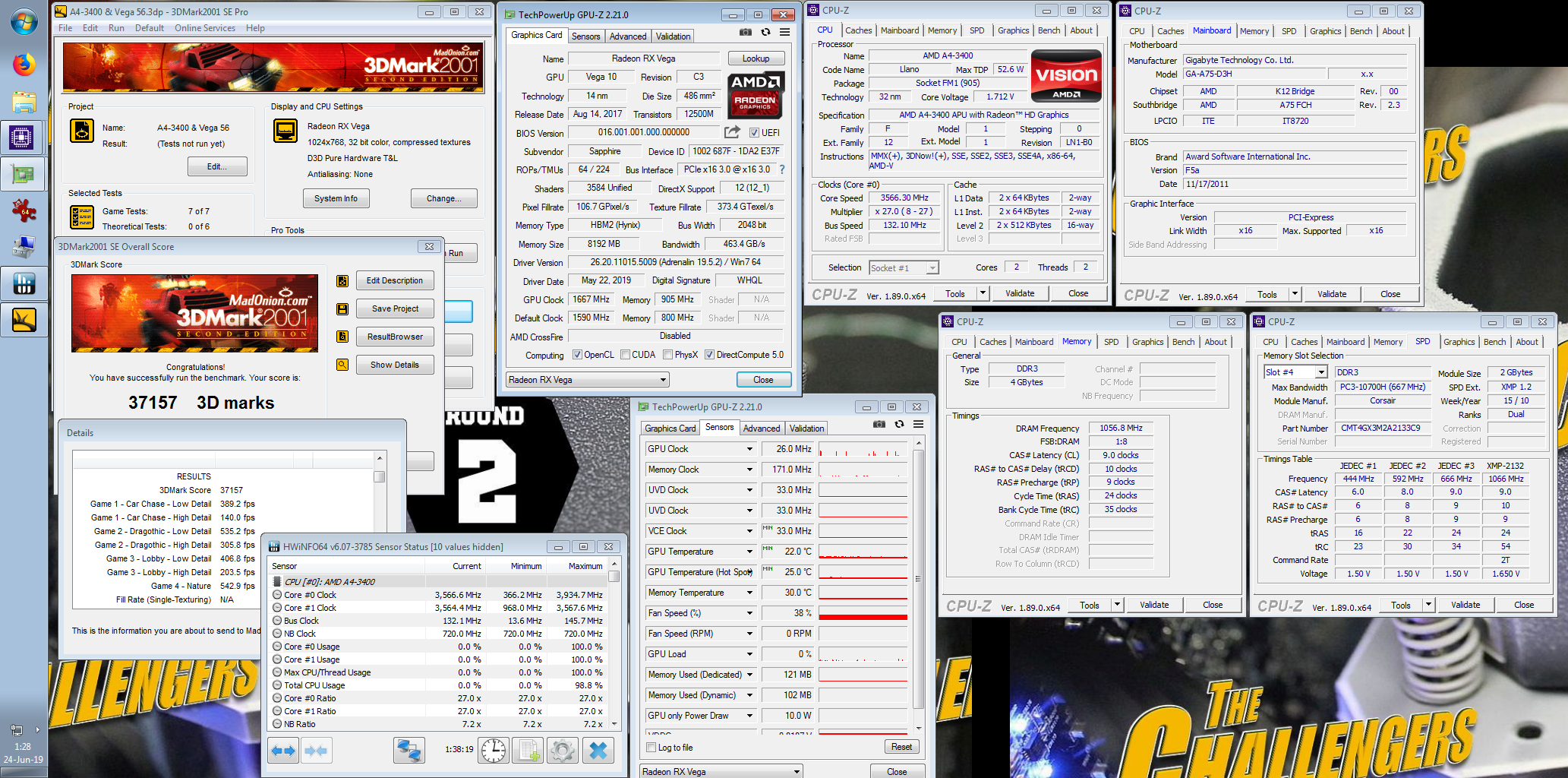This screenshot has height=778, width=1568.
Task: Toggle the UEFI checkbox in GPU-Z
Action: pos(754,132)
